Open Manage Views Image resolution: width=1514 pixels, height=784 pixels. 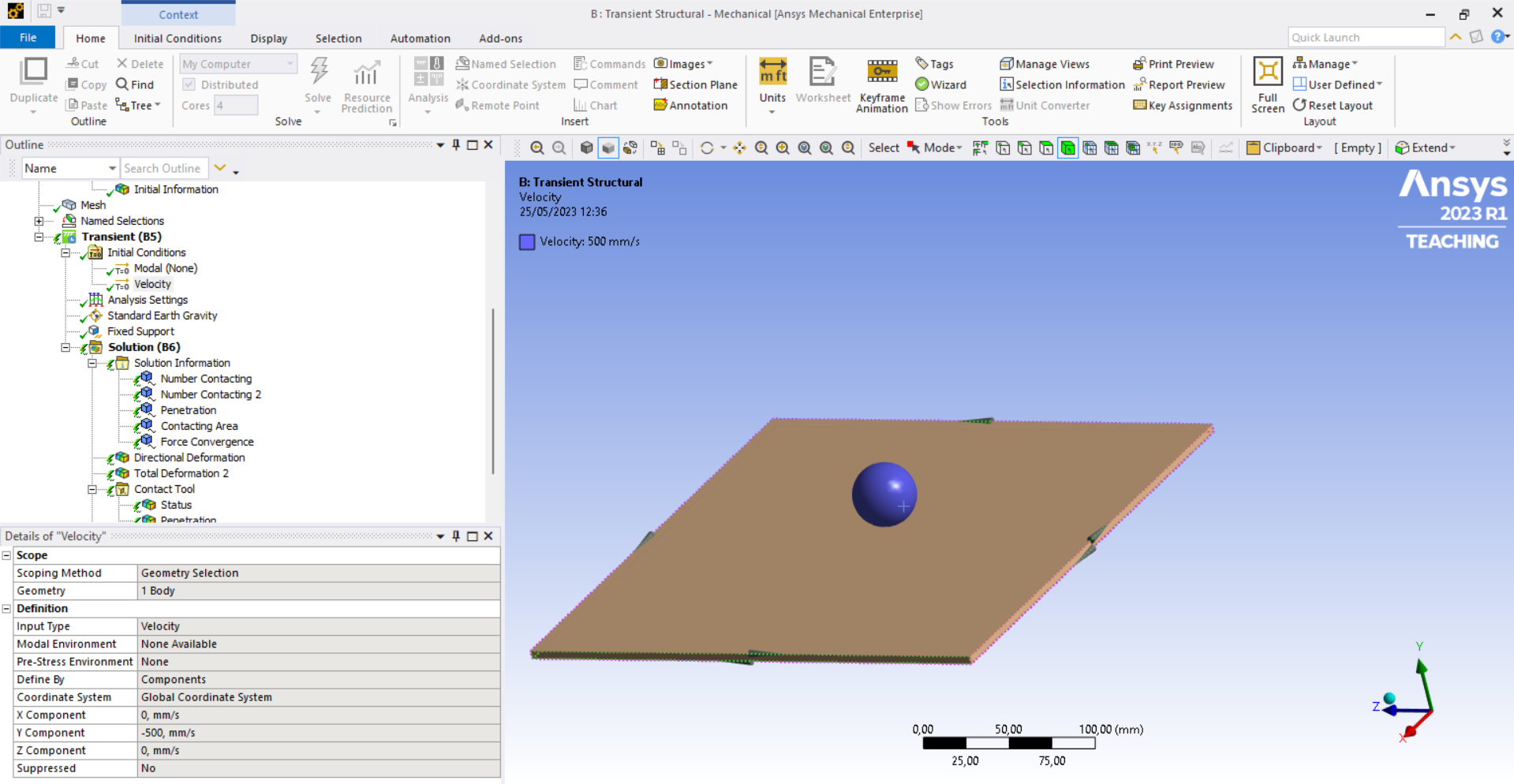tap(1045, 64)
